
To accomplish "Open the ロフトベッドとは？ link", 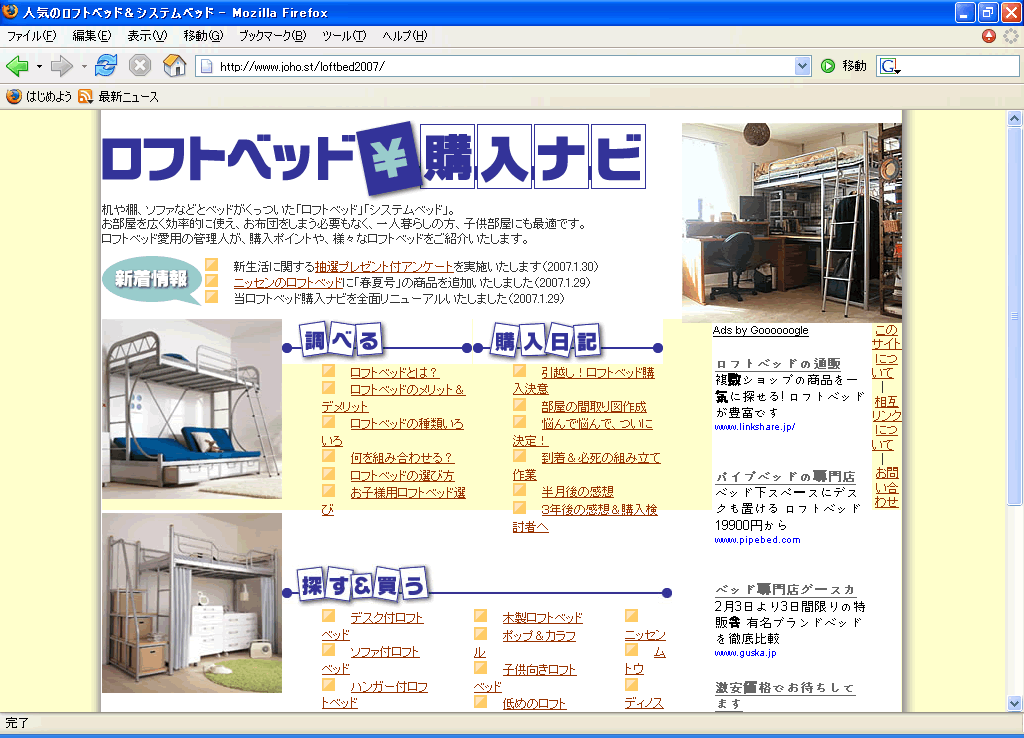I will (394, 373).
